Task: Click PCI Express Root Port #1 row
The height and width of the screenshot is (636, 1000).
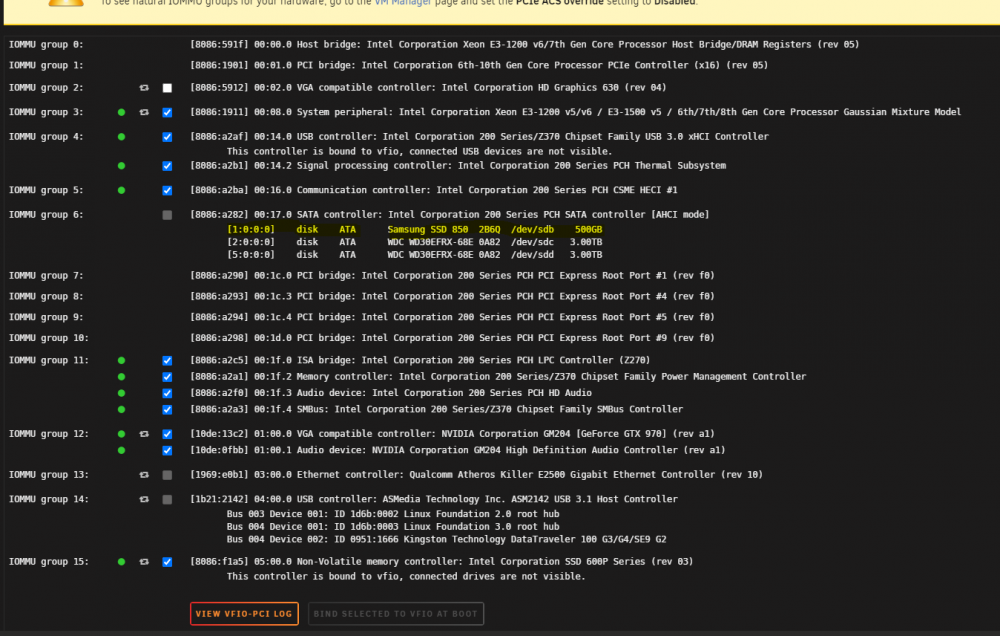Action: (452, 276)
